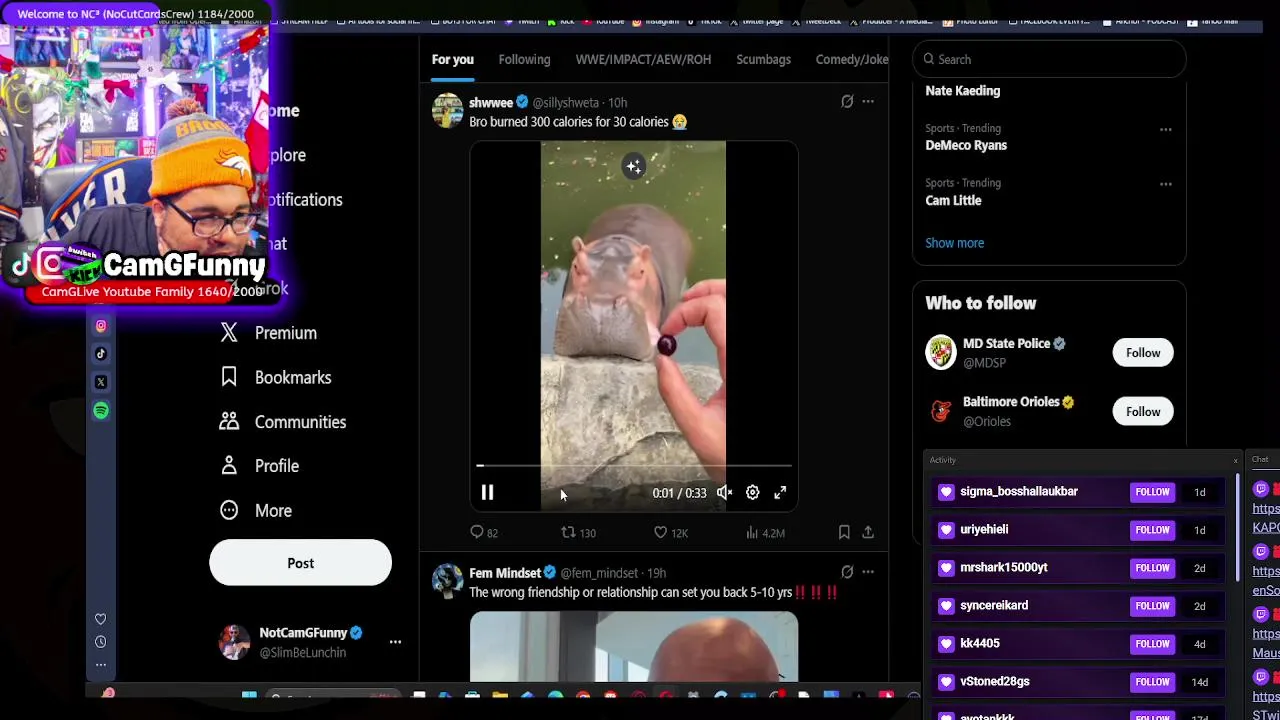Open the @fem_mindset handle link
Viewport: 1280px width, 720px height.
coord(599,572)
